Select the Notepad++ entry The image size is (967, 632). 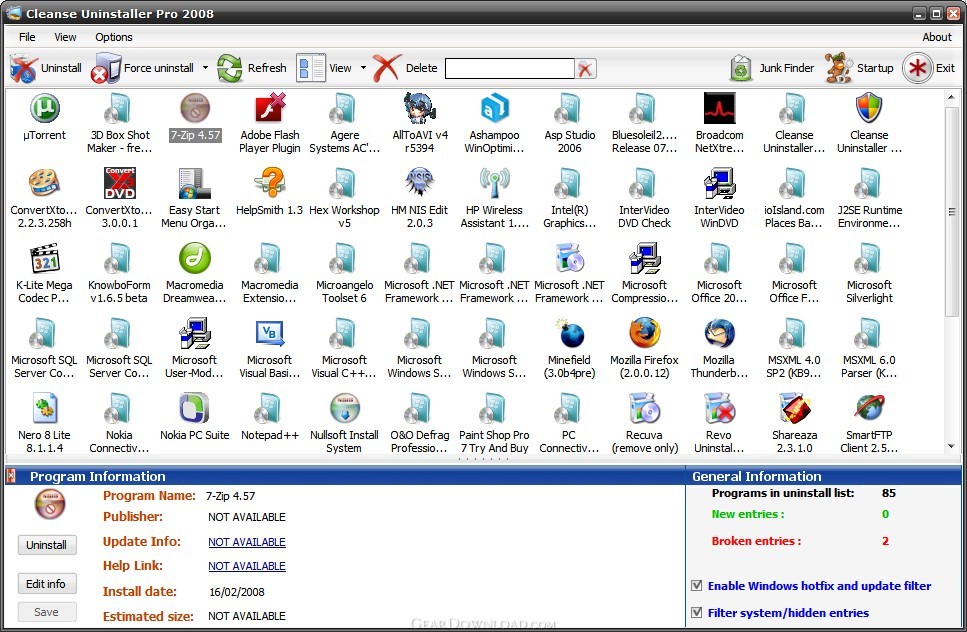tap(270, 417)
